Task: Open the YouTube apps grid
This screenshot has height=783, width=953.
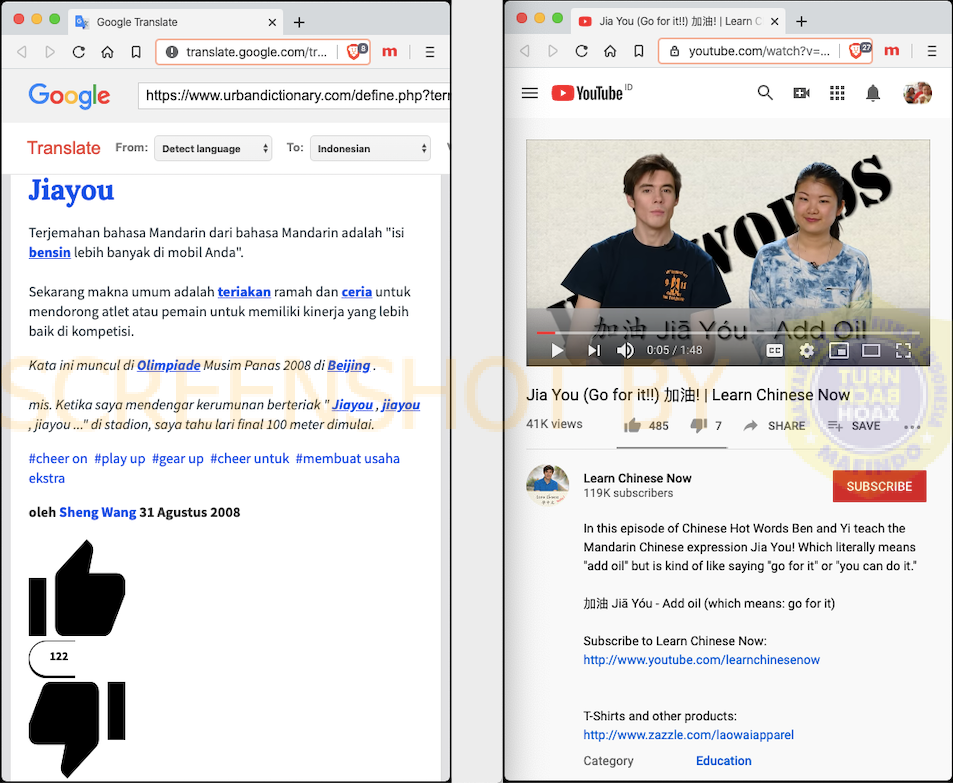Action: 838,93
